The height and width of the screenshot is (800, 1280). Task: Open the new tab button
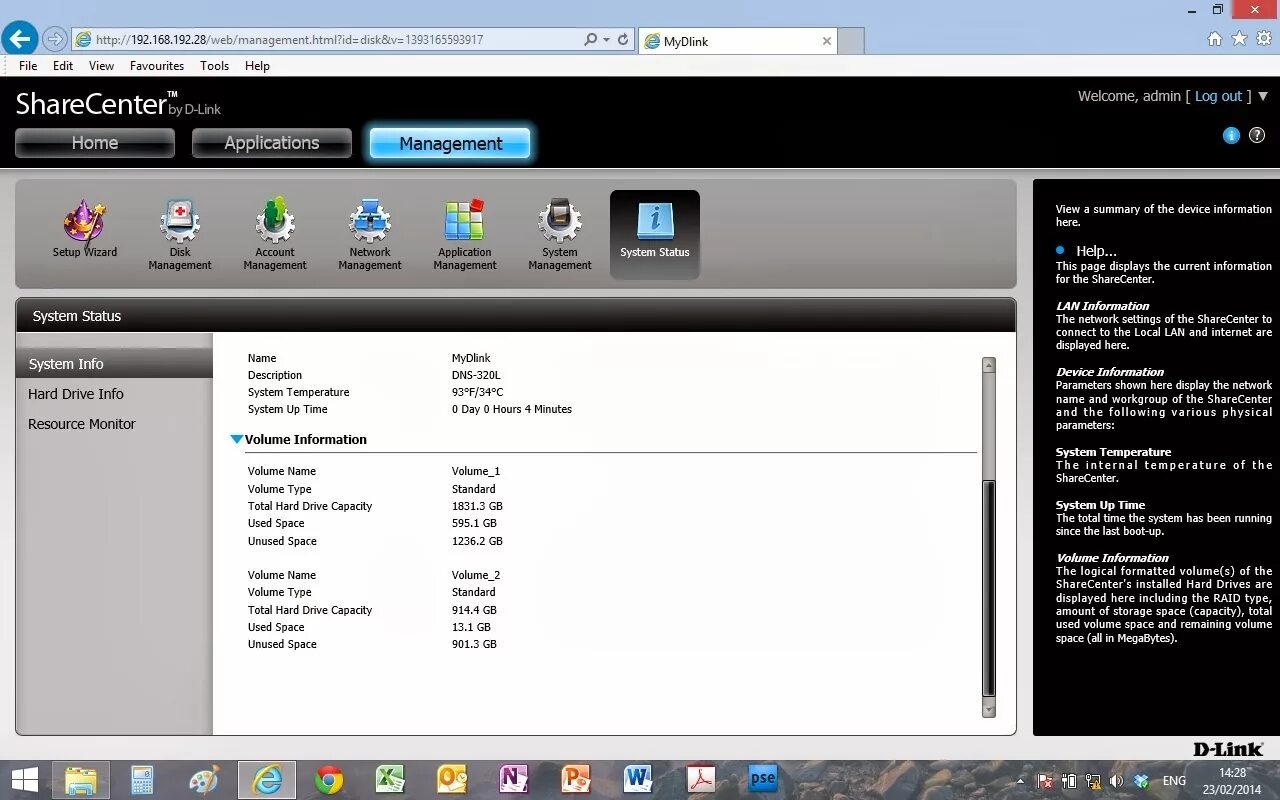coord(850,41)
